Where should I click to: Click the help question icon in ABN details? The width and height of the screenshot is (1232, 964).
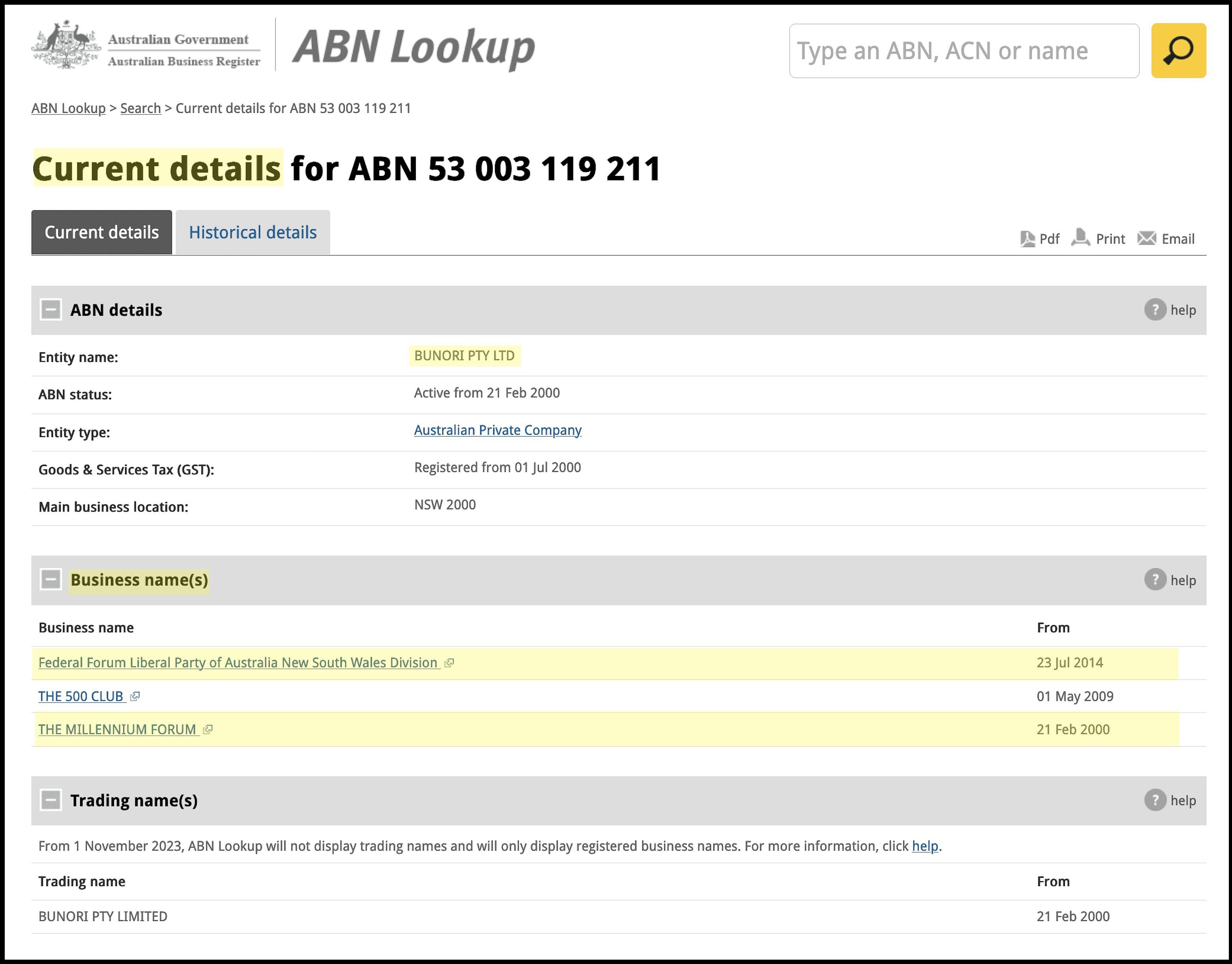(x=1155, y=309)
